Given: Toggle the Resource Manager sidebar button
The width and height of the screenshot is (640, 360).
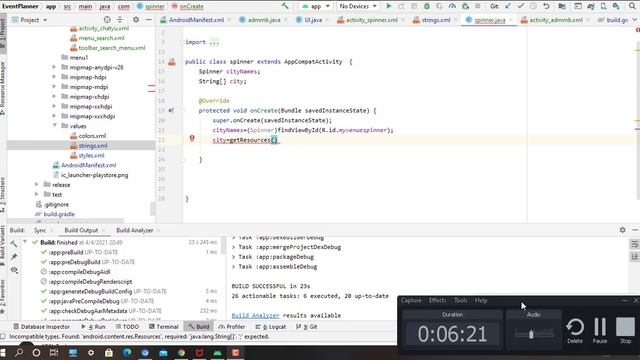Looking at the screenshot, I should [3, 88].
